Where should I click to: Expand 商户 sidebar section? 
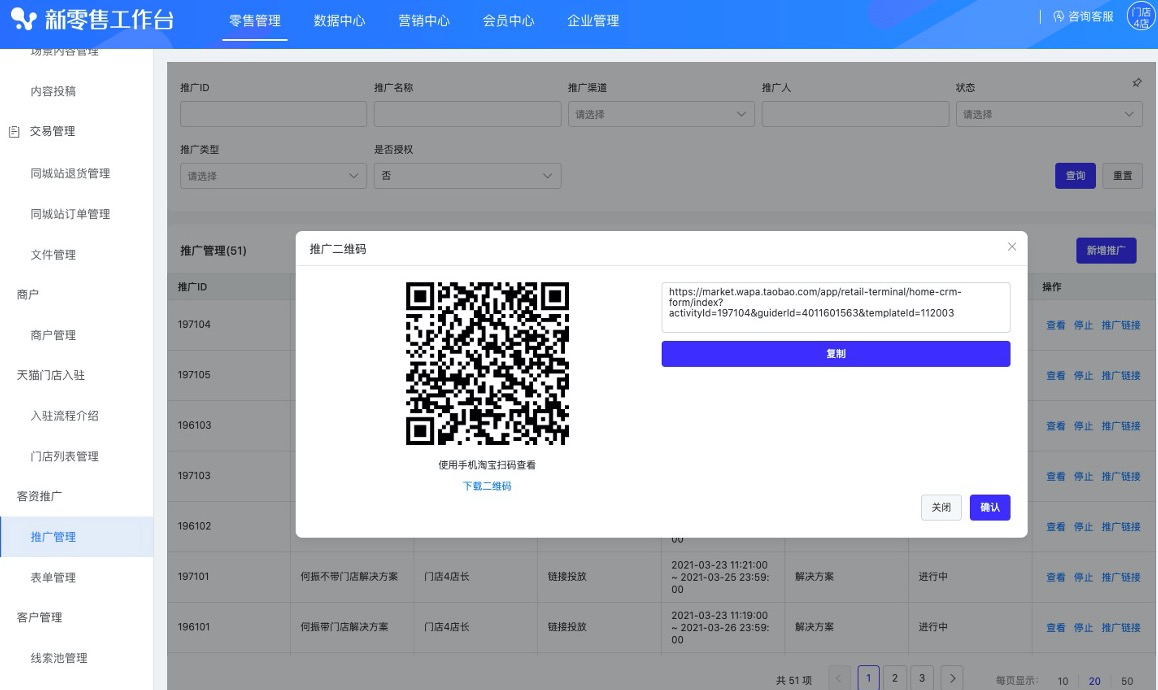click(x=27, y=294)
